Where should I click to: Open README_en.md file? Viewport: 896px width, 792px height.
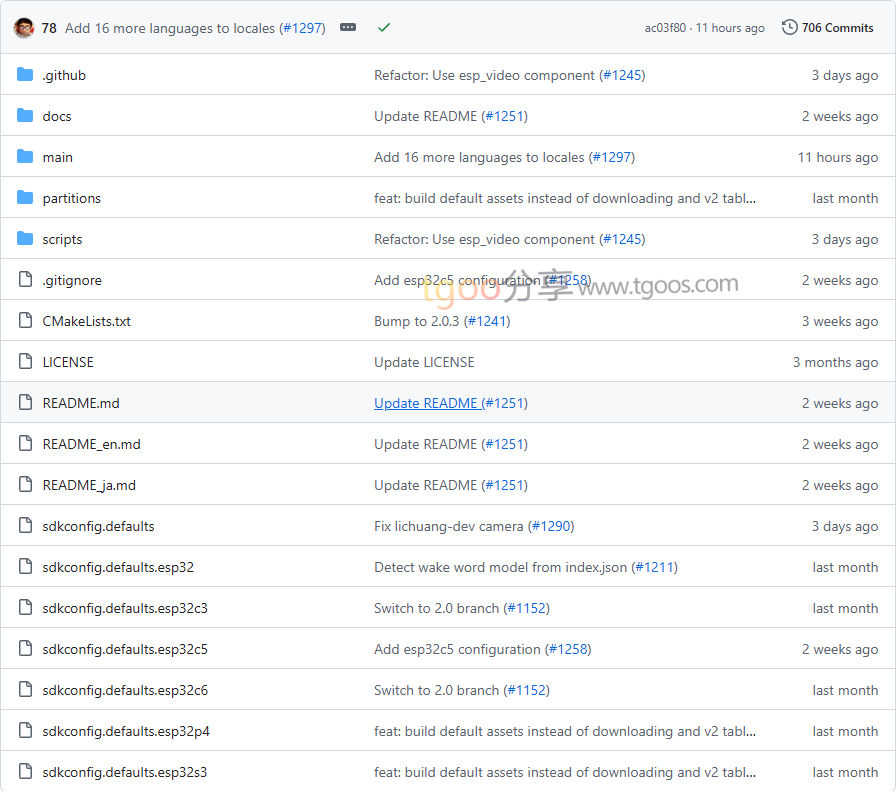point(91,444)
